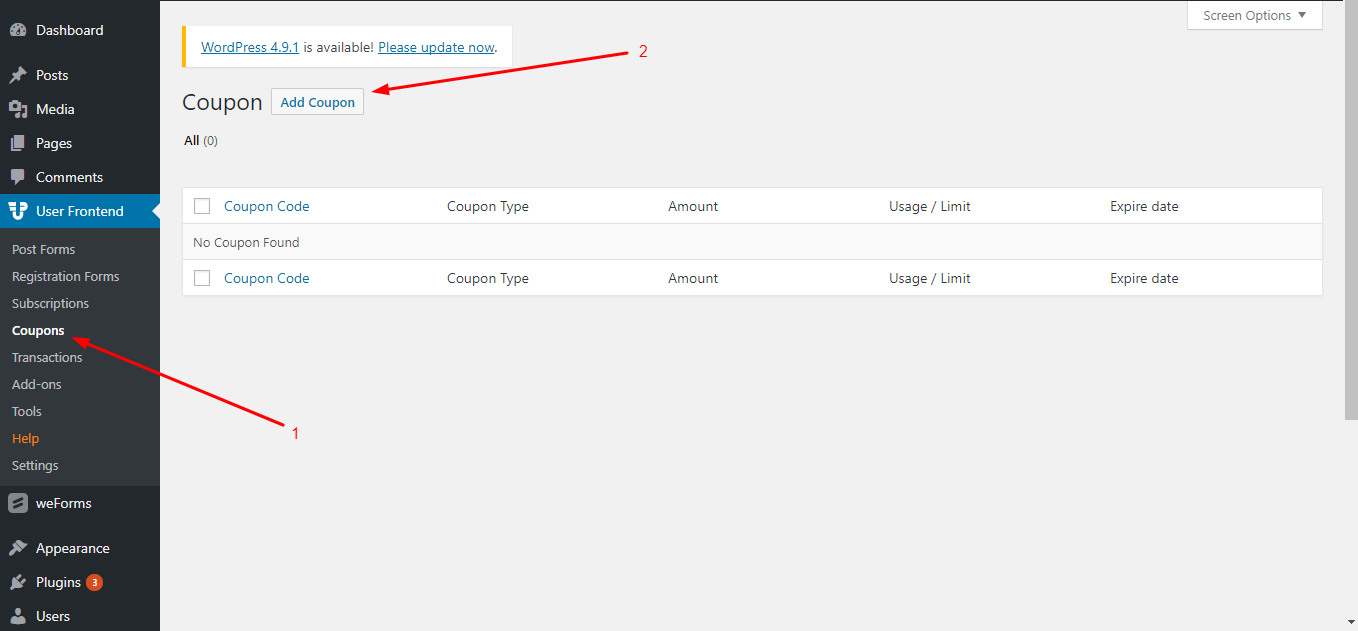Screen dimensions: 1358x631
Task: Go to Subscriptions submenu
Action: 50,303
